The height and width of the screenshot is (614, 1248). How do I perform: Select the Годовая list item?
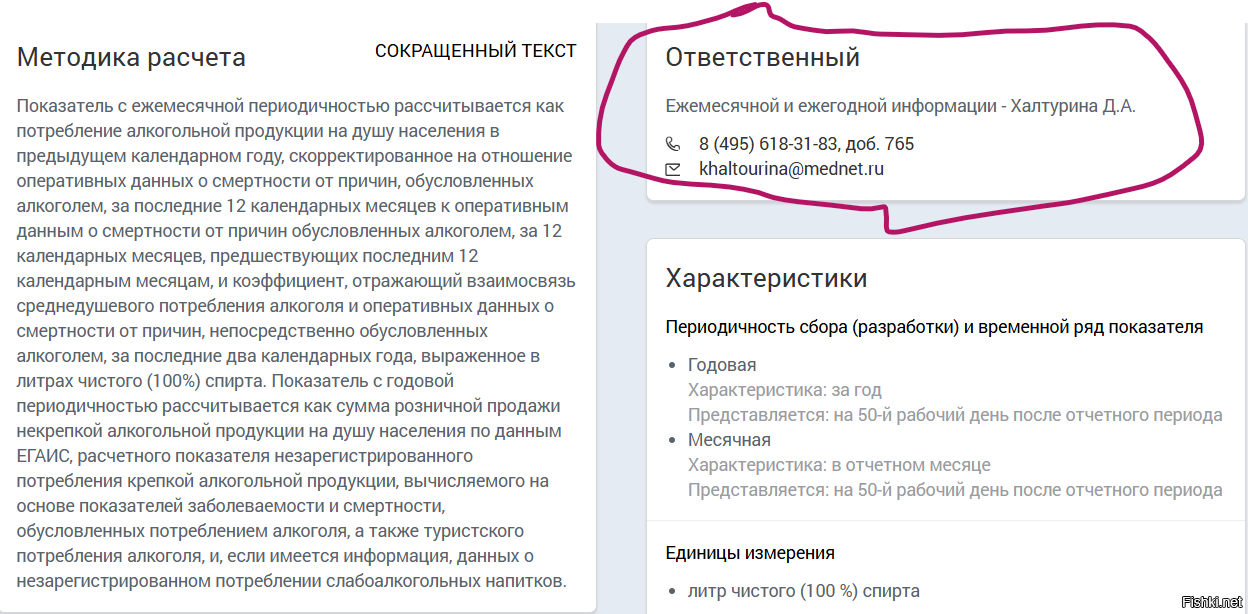(x=722, y=365)
